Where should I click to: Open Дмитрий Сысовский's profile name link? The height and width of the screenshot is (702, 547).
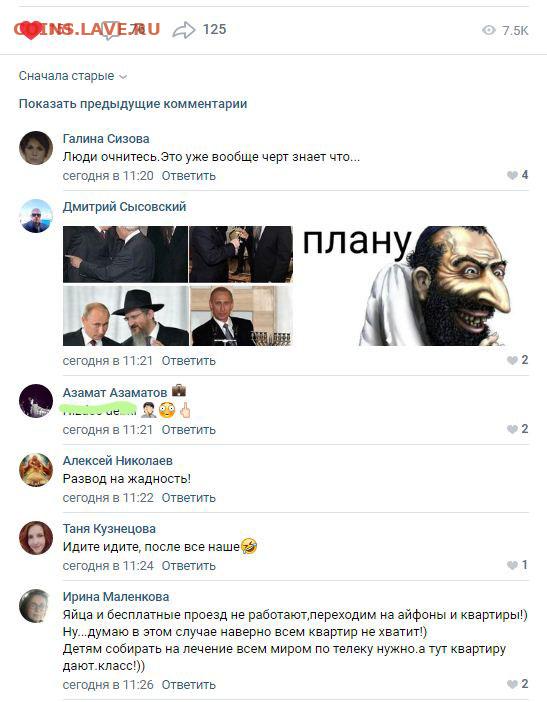[x=124, y=207]
